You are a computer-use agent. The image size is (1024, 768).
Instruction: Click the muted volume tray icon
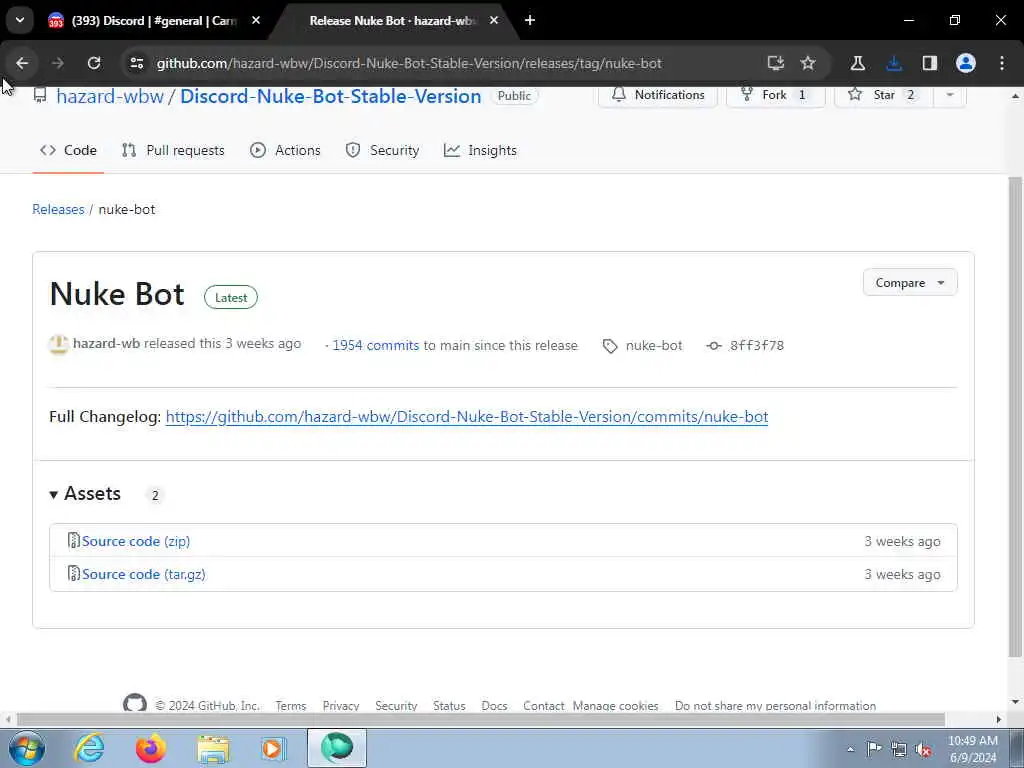(923, 750)
